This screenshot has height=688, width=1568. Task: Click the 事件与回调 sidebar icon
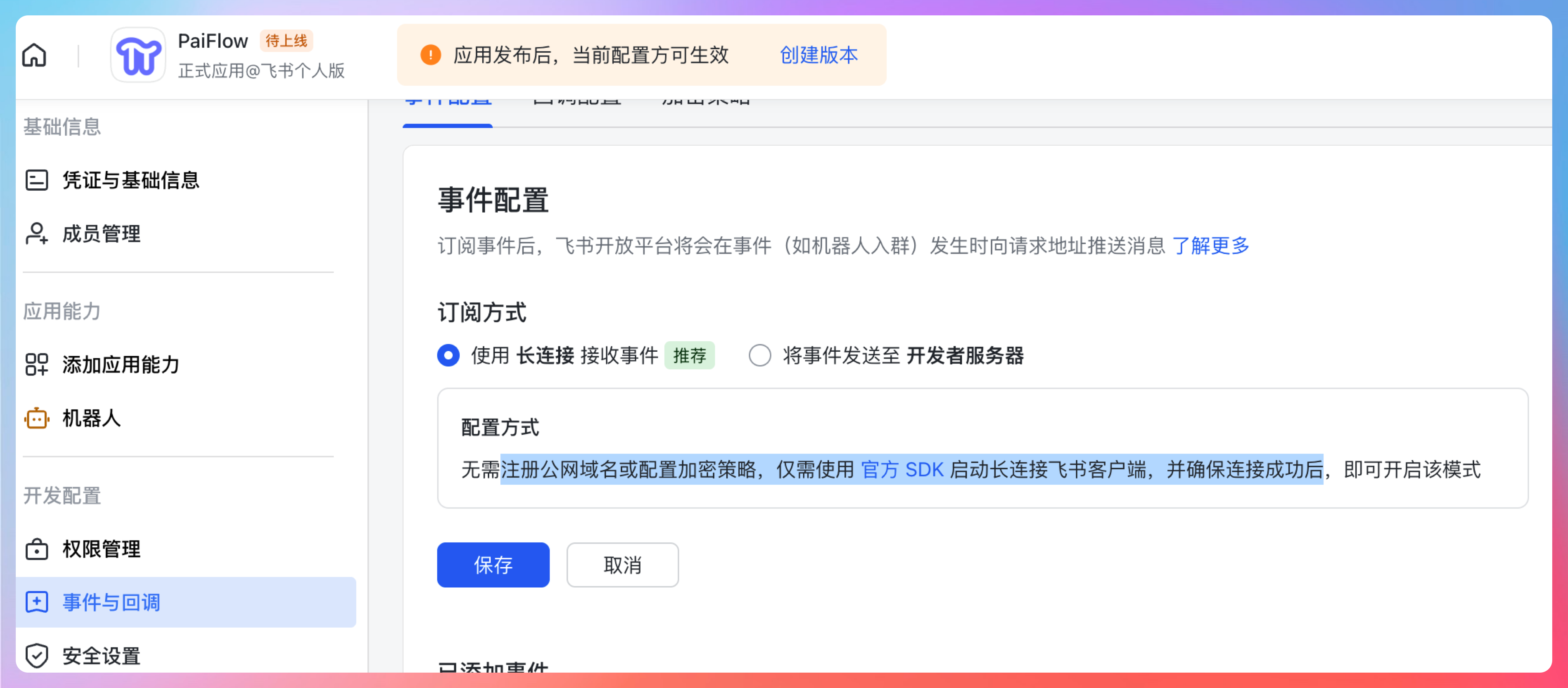tap(37, 602)
